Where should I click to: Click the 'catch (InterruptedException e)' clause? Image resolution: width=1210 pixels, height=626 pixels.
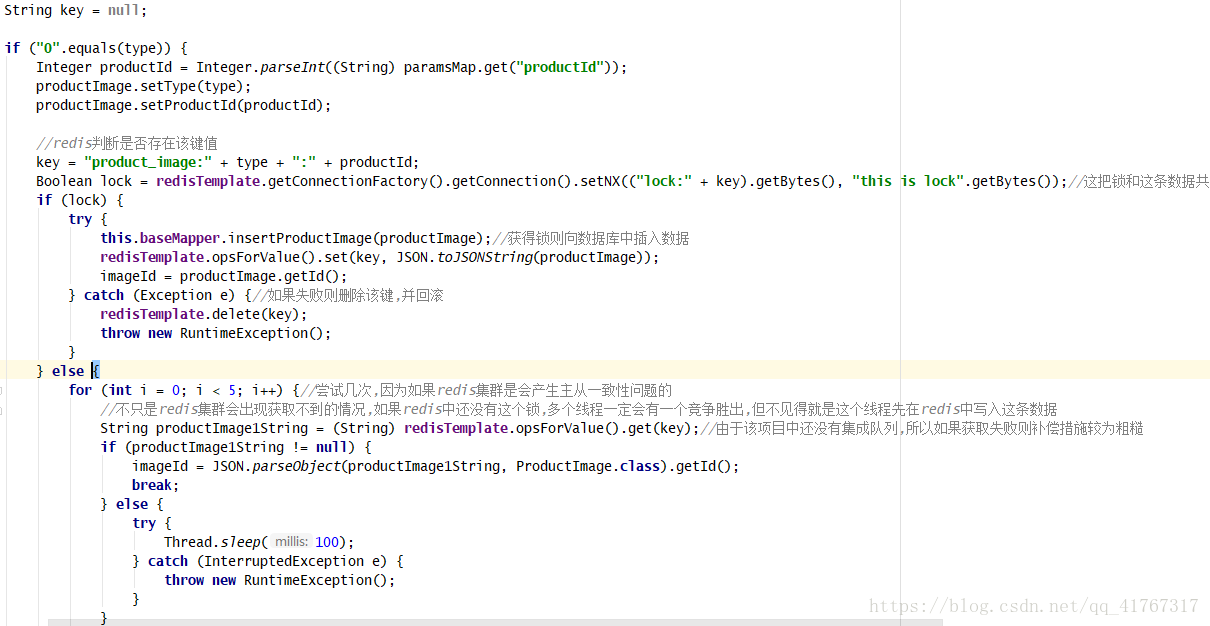click(x=268, y=561)
